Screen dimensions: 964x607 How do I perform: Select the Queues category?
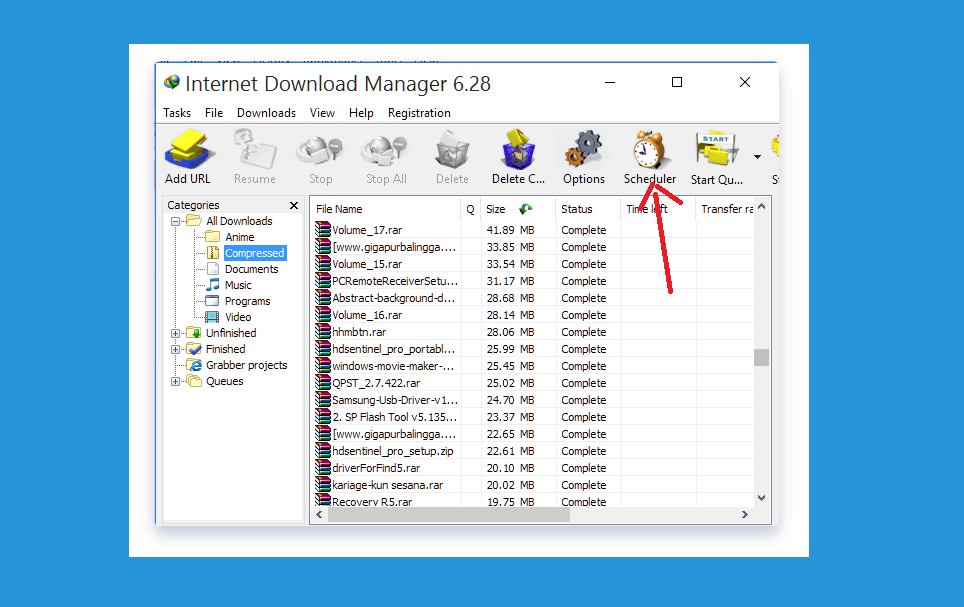pos(224,381)
